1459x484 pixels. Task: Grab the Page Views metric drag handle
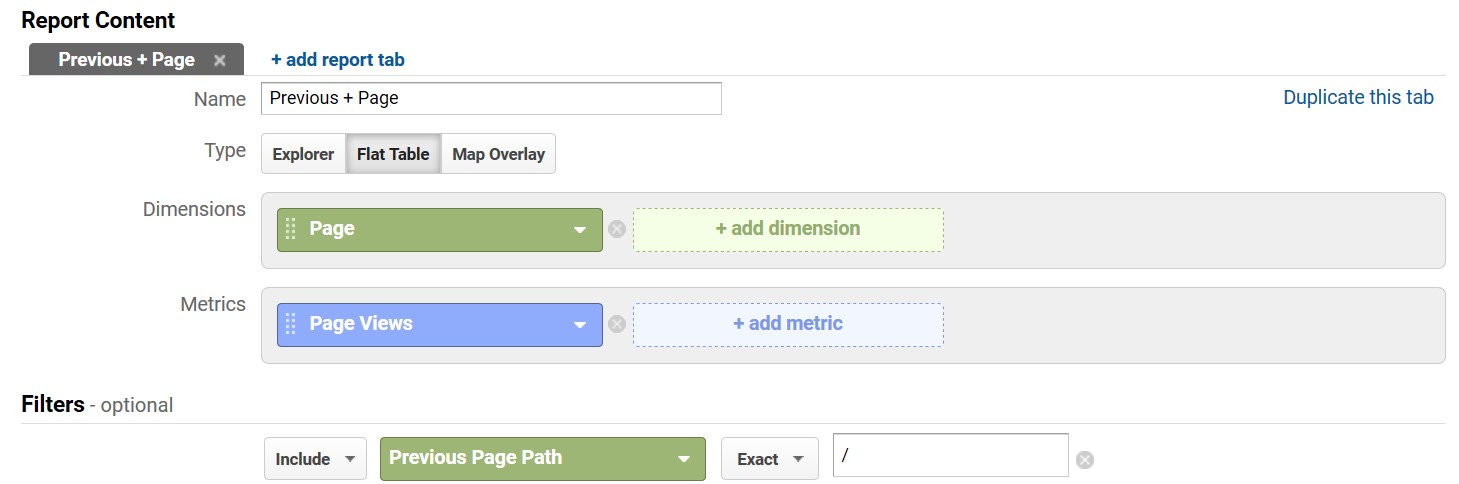[291, 324]
